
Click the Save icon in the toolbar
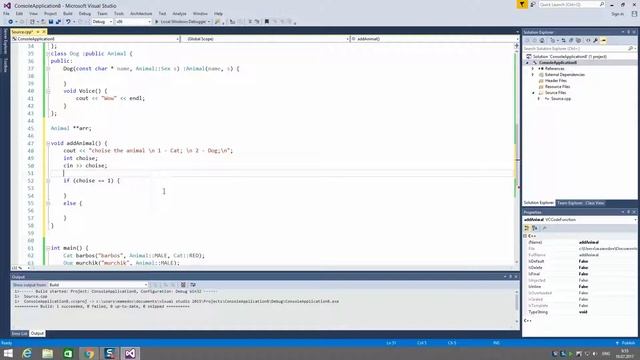(x=51, y=22)
